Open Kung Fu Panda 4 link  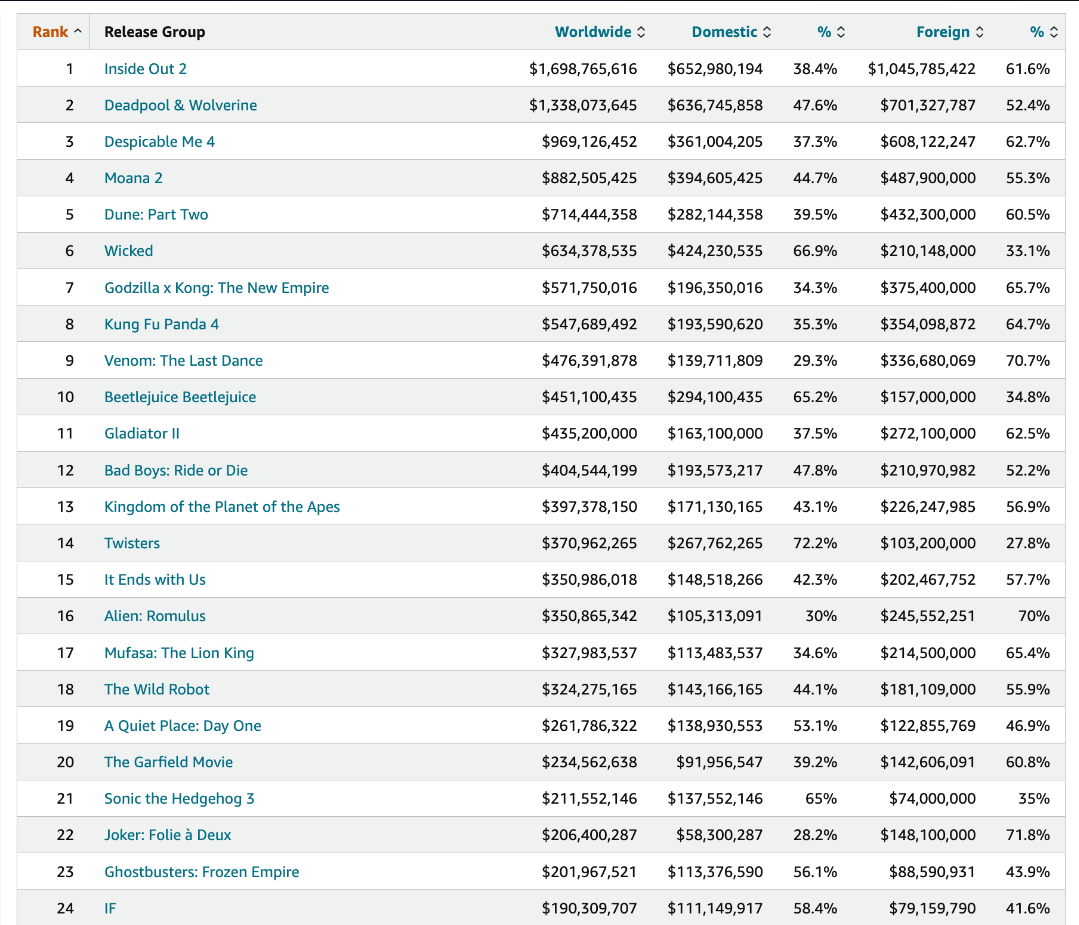(x=161, y=324)
